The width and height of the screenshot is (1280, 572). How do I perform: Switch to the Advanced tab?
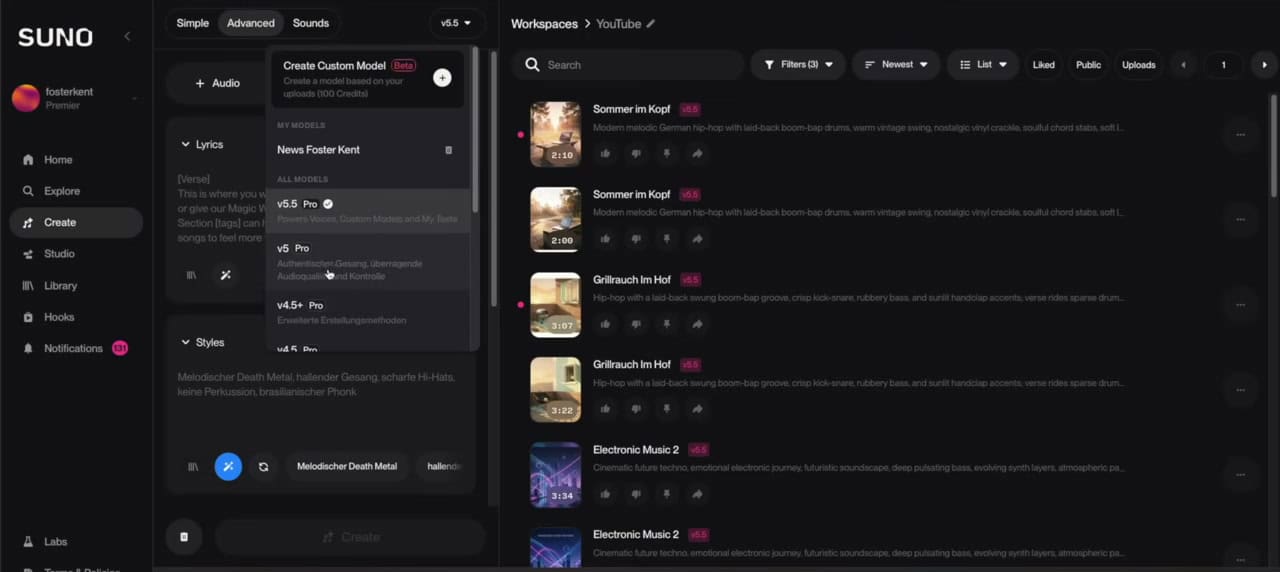pyautogui.click(x=251, y=23)
